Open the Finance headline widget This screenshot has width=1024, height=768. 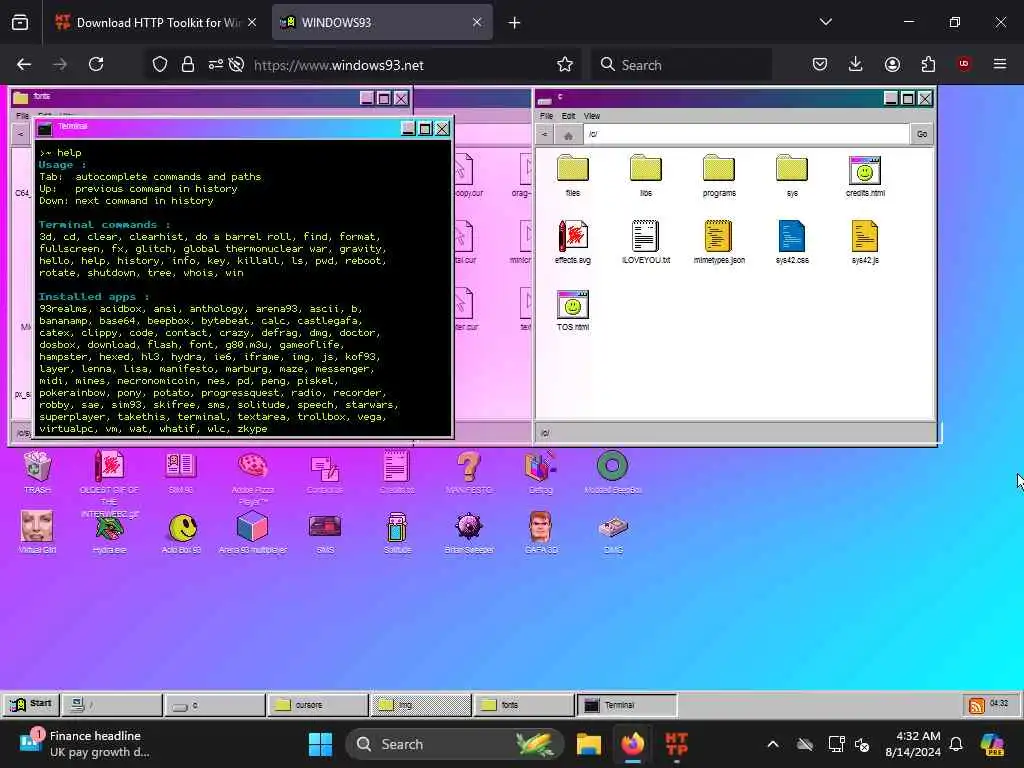click(85, 744)
